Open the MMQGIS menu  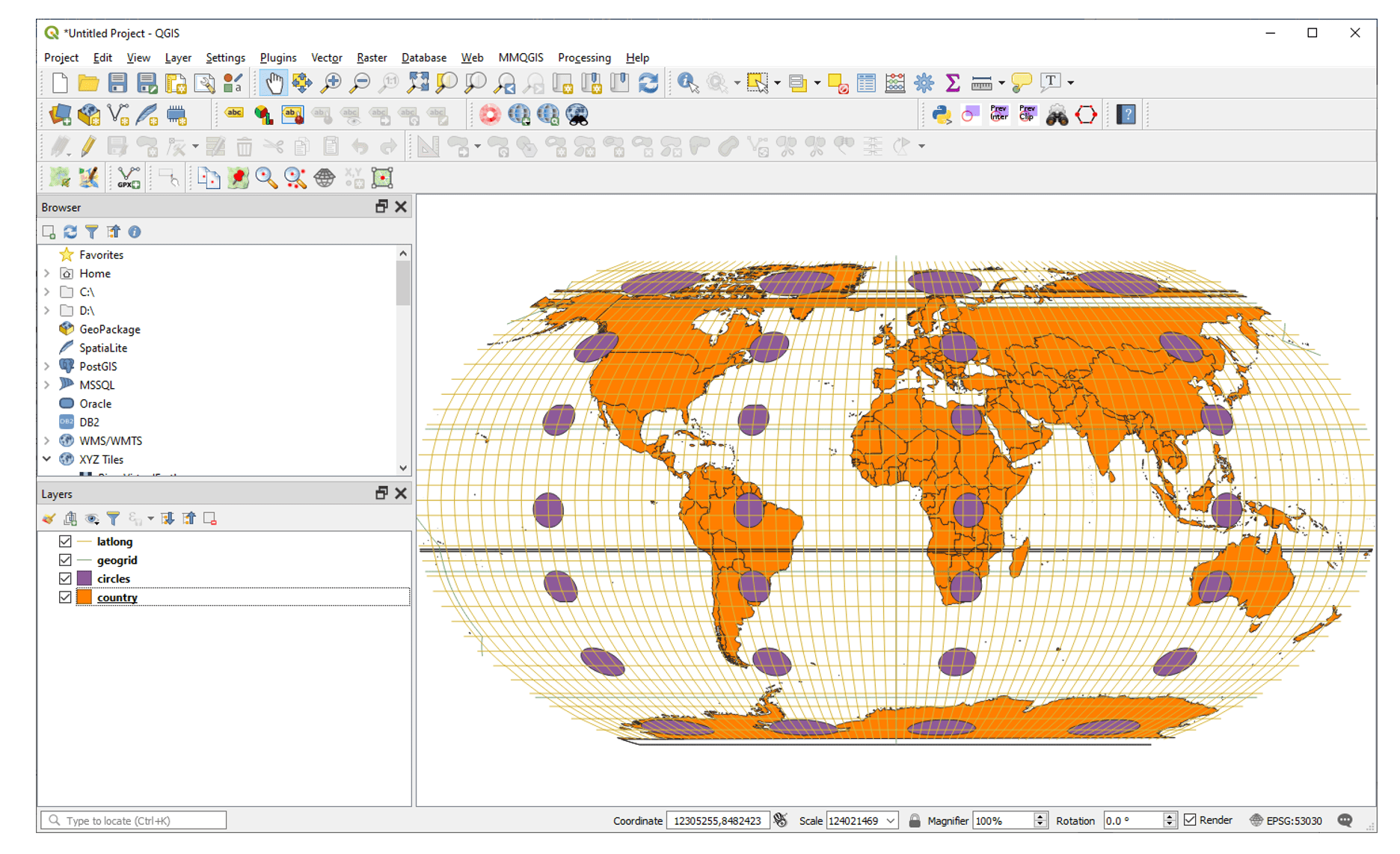pyautogui.click(x=521, y=58)
